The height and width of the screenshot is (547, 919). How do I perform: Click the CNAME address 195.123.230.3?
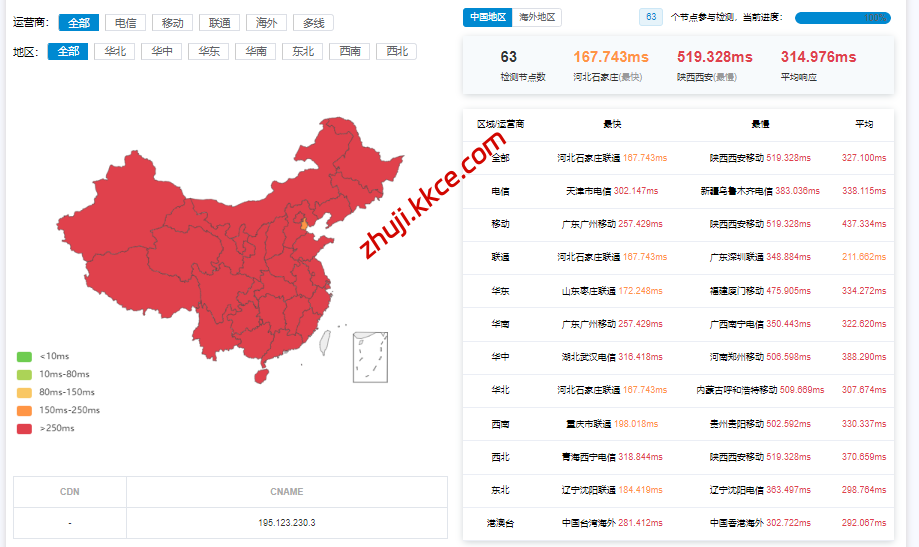click(286, 523)
